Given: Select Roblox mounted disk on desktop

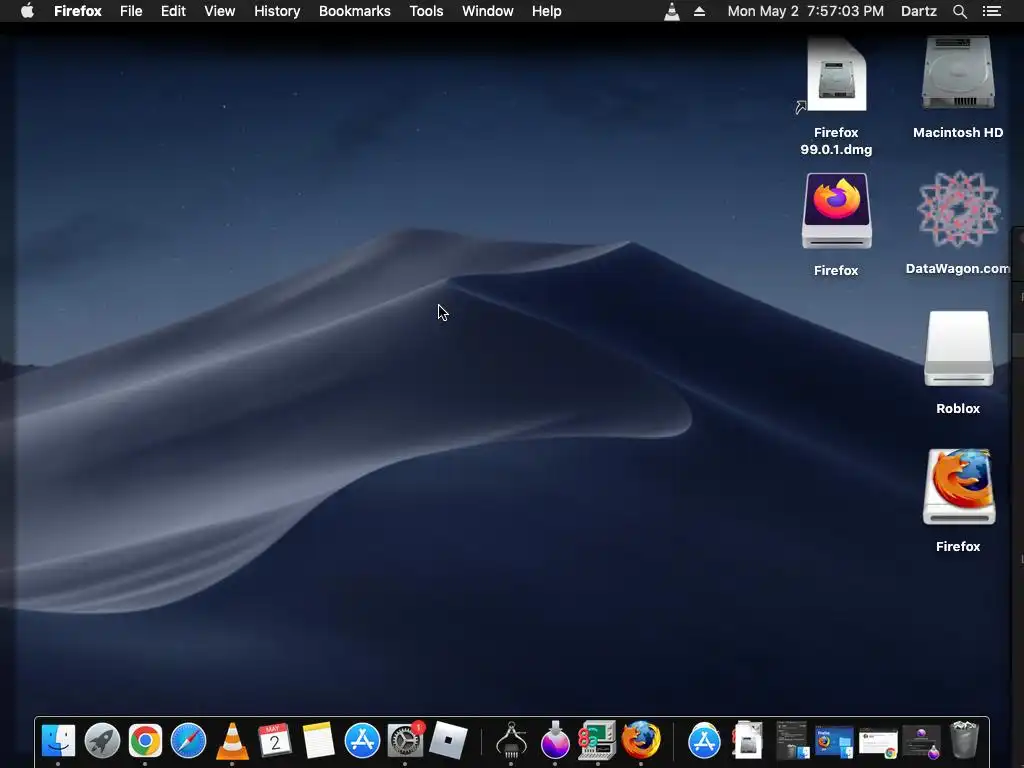Looking at the screenshot, I should click(958, 363).
